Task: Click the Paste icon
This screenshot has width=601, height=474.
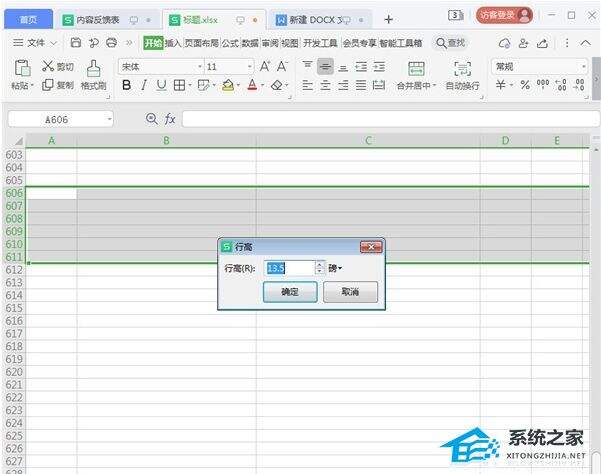Action: [x=22, y=68]
